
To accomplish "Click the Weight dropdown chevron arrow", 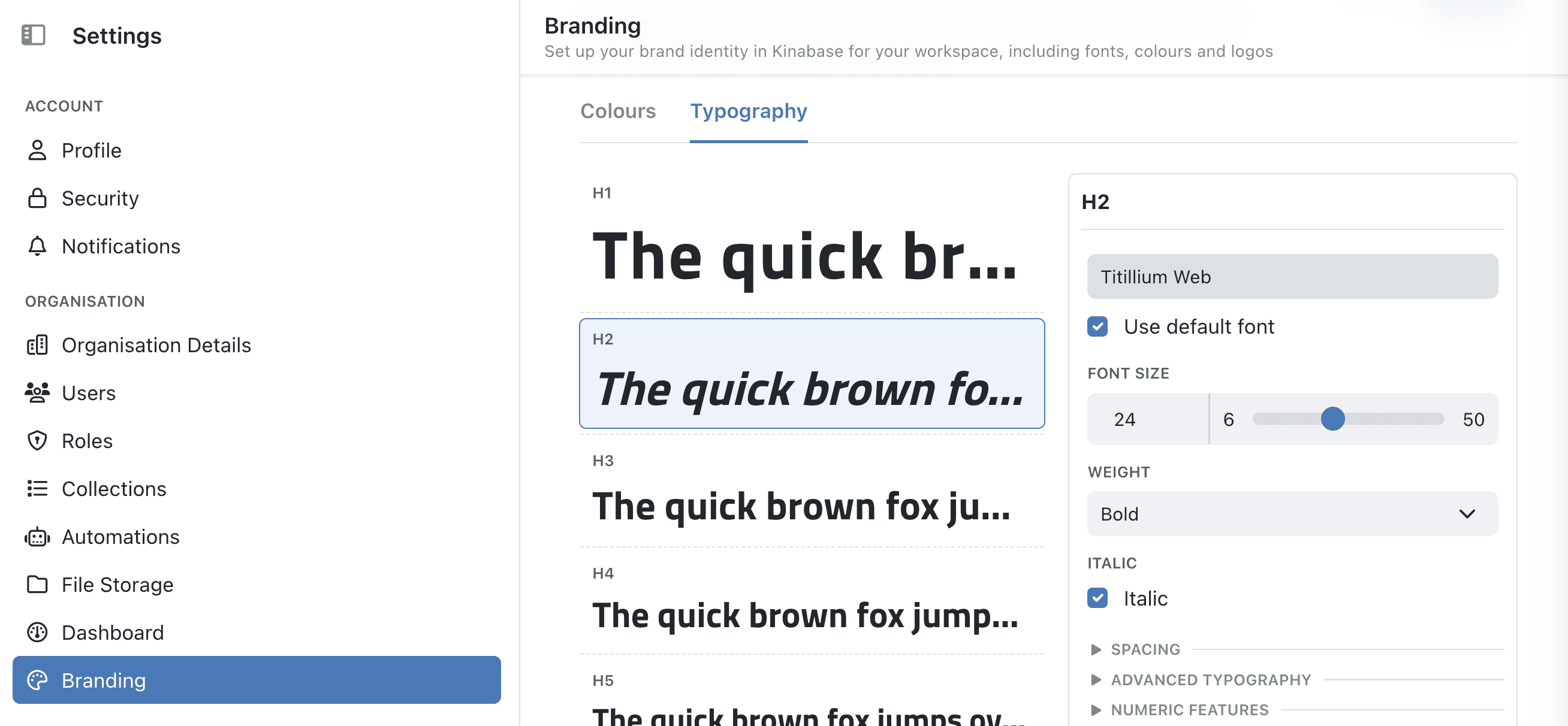I will click(1467, 513).
